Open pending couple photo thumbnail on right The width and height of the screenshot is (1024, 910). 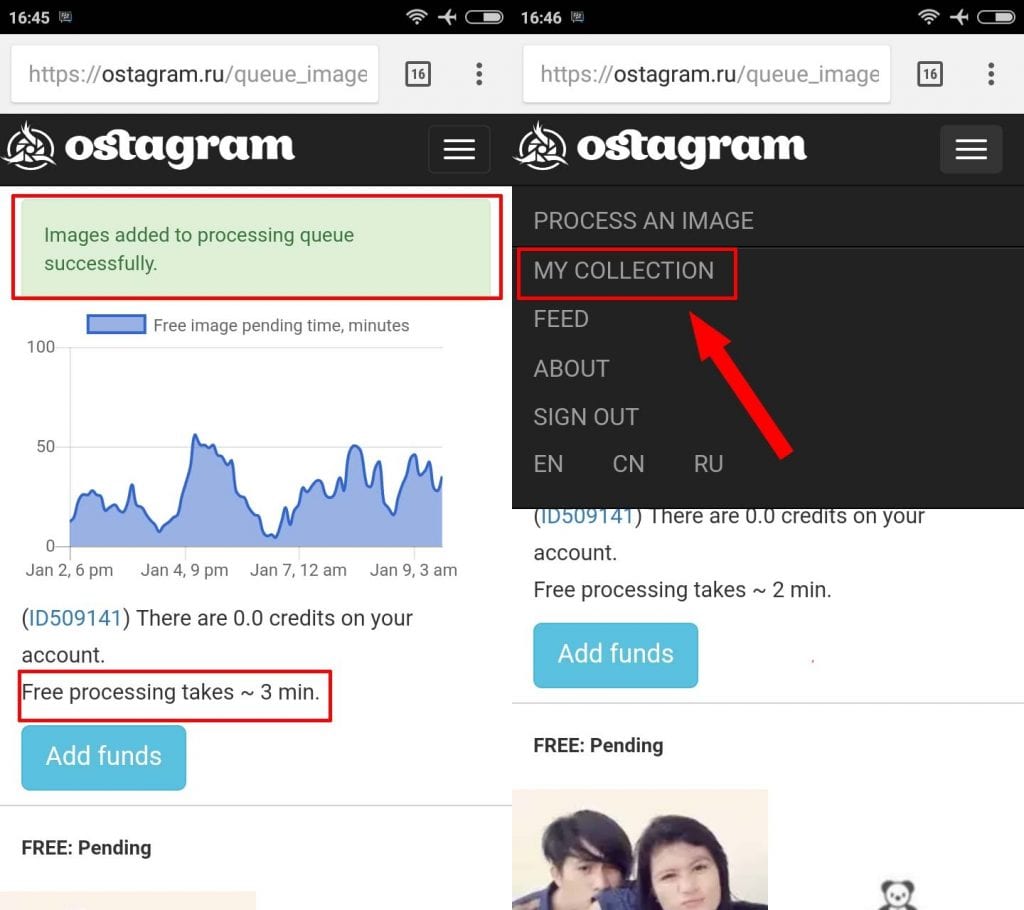coord(640,849)
